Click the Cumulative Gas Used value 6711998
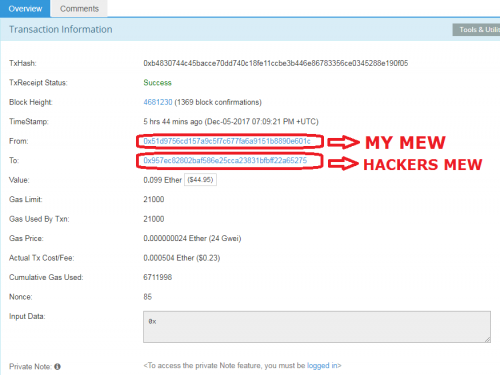This screenshot has height=375, width=500. pyautogui.click(x=158, y=277)
